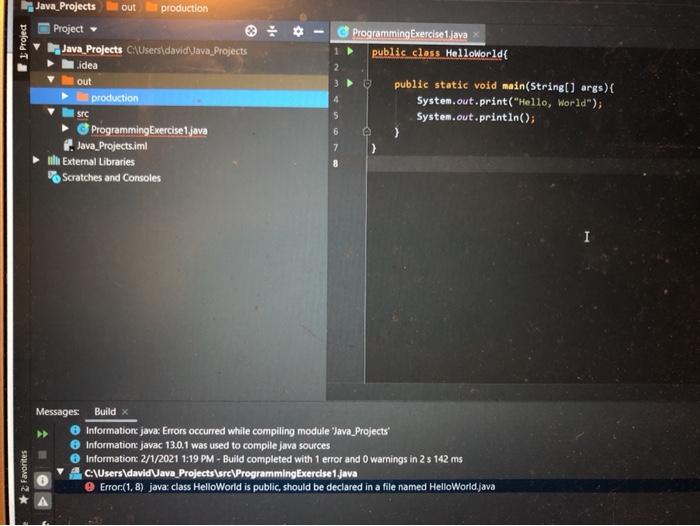Click the red error icon in Messages
700x526 pixels.
90,486
